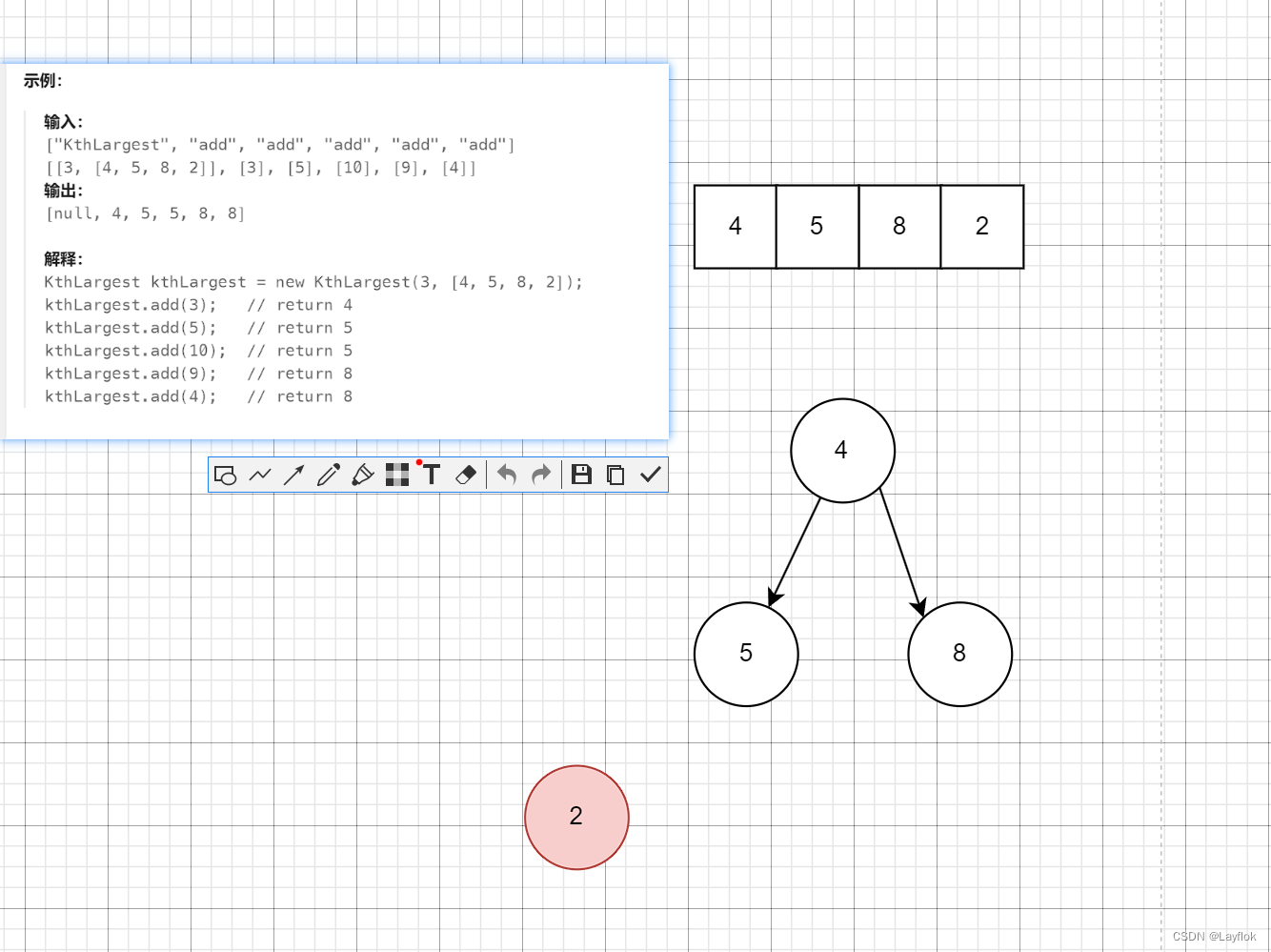Undo the last annotation
Image resolution: width=1271 pixels, height=952 pixels.
point(507,475)
